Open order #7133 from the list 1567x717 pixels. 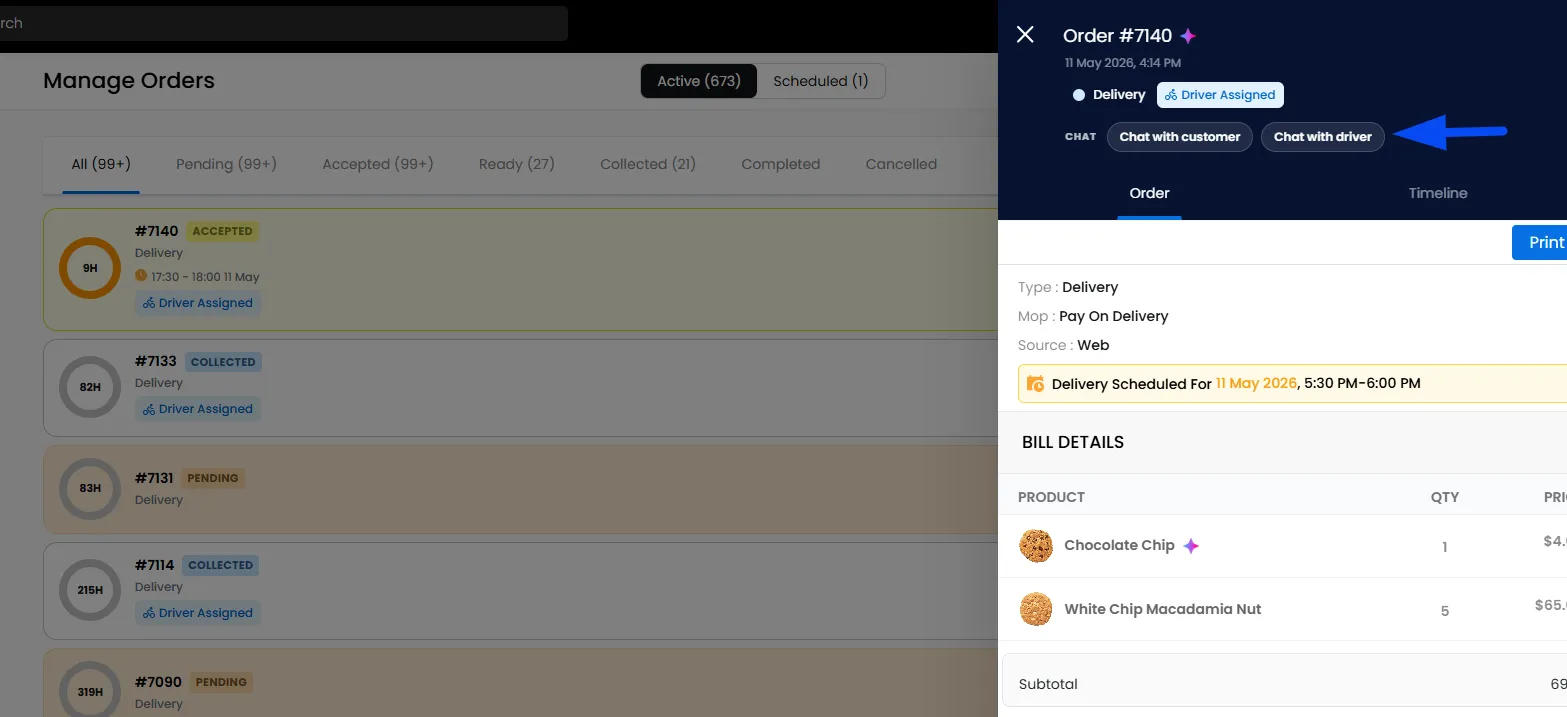tap(520, 388)
